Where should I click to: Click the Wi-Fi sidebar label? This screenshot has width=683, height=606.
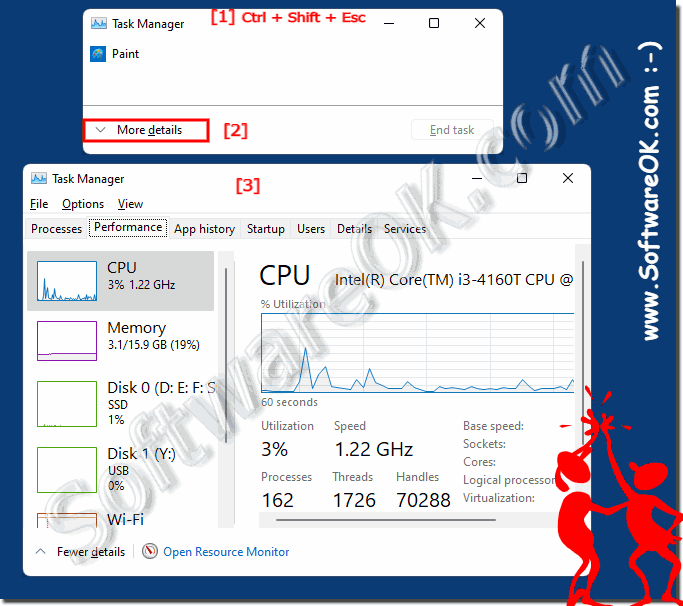(125, 519)
